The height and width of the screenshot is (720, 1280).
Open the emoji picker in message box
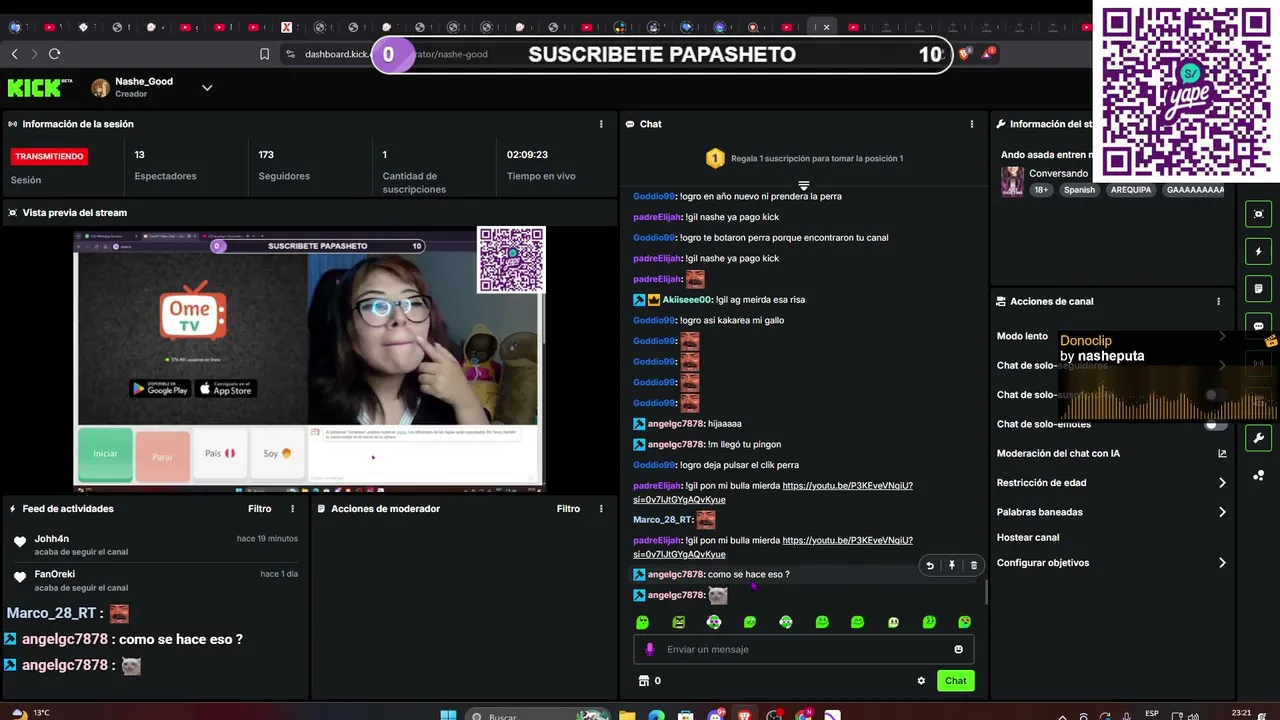pyautogui.click(x=958, y=649)
